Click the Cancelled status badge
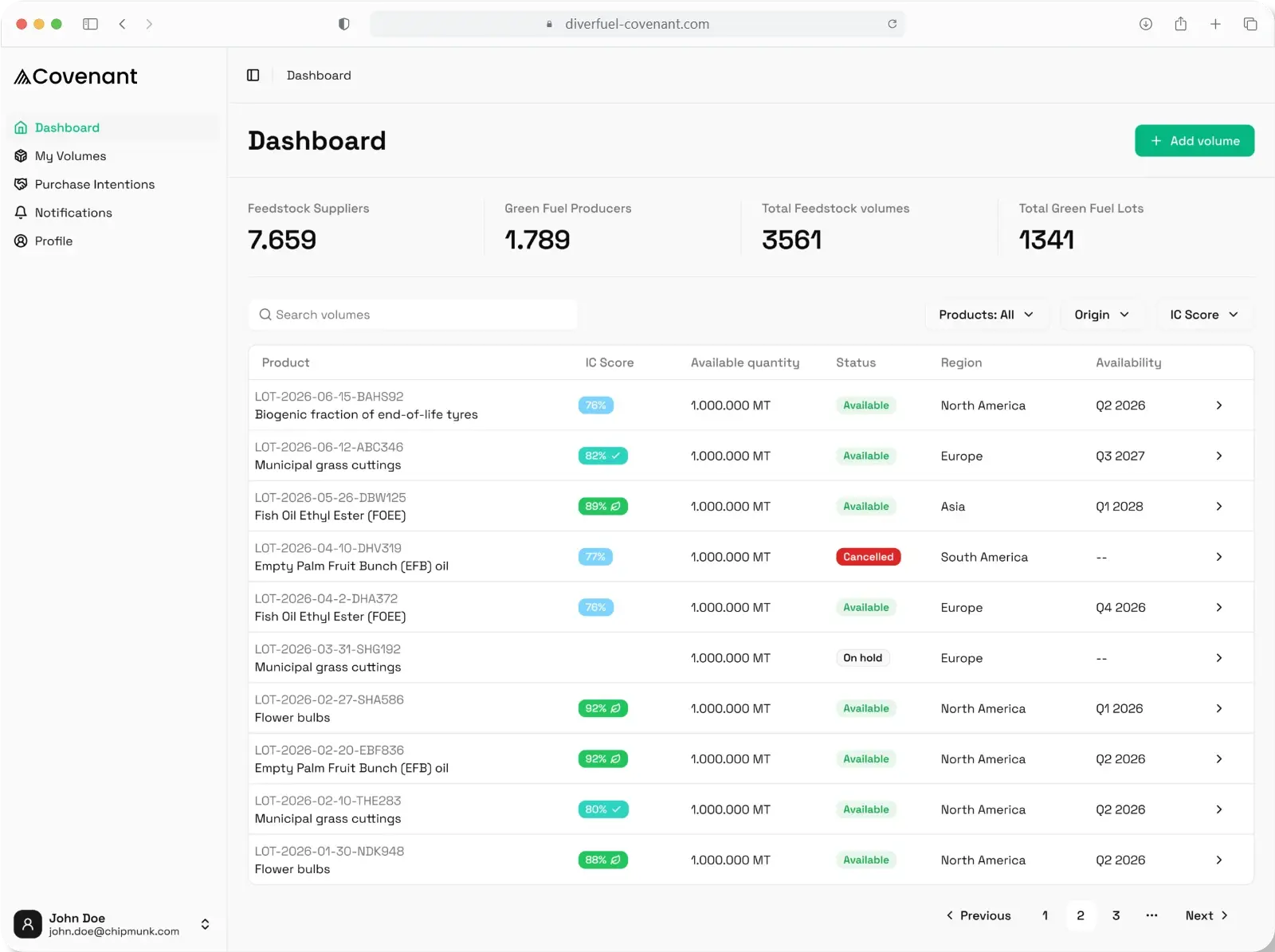 point(868,557)
